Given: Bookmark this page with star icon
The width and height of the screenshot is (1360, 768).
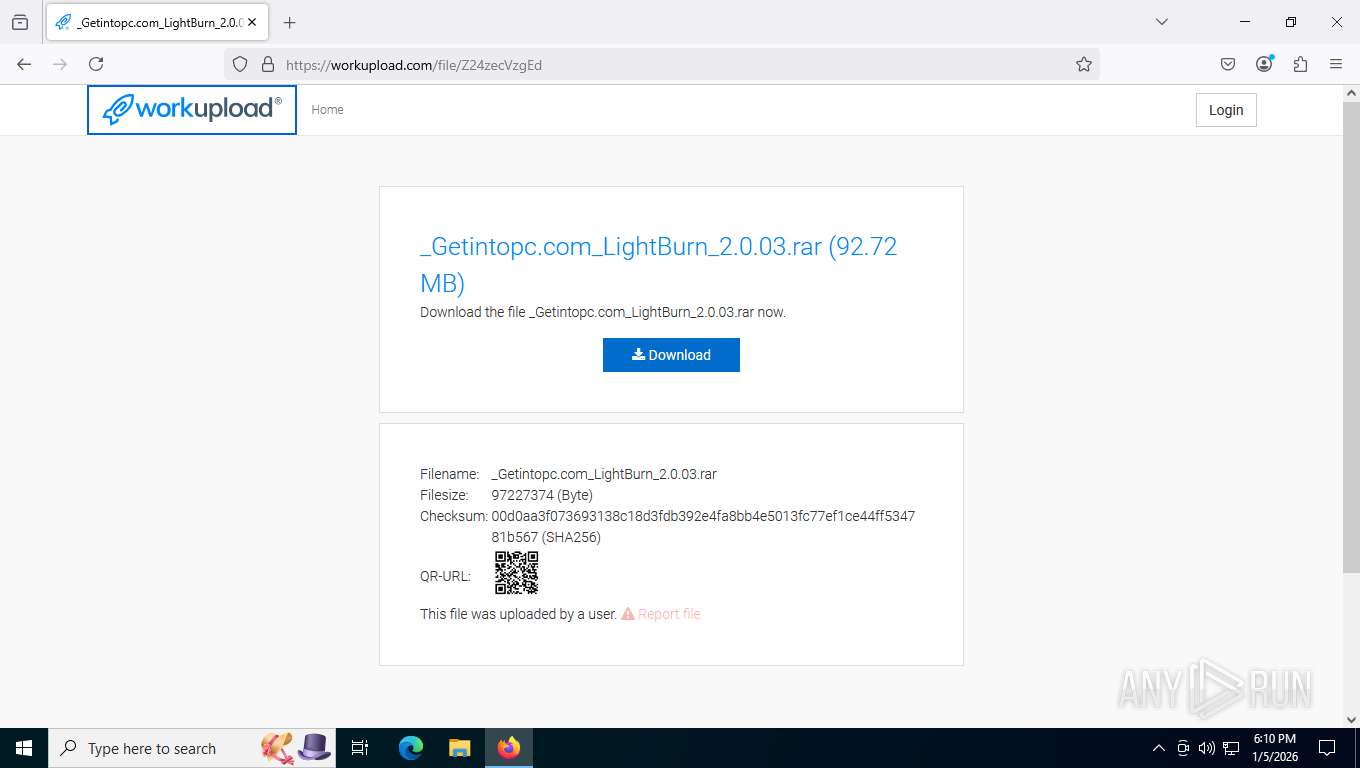Looking at the screenshot, I should tap(1084, 64).
